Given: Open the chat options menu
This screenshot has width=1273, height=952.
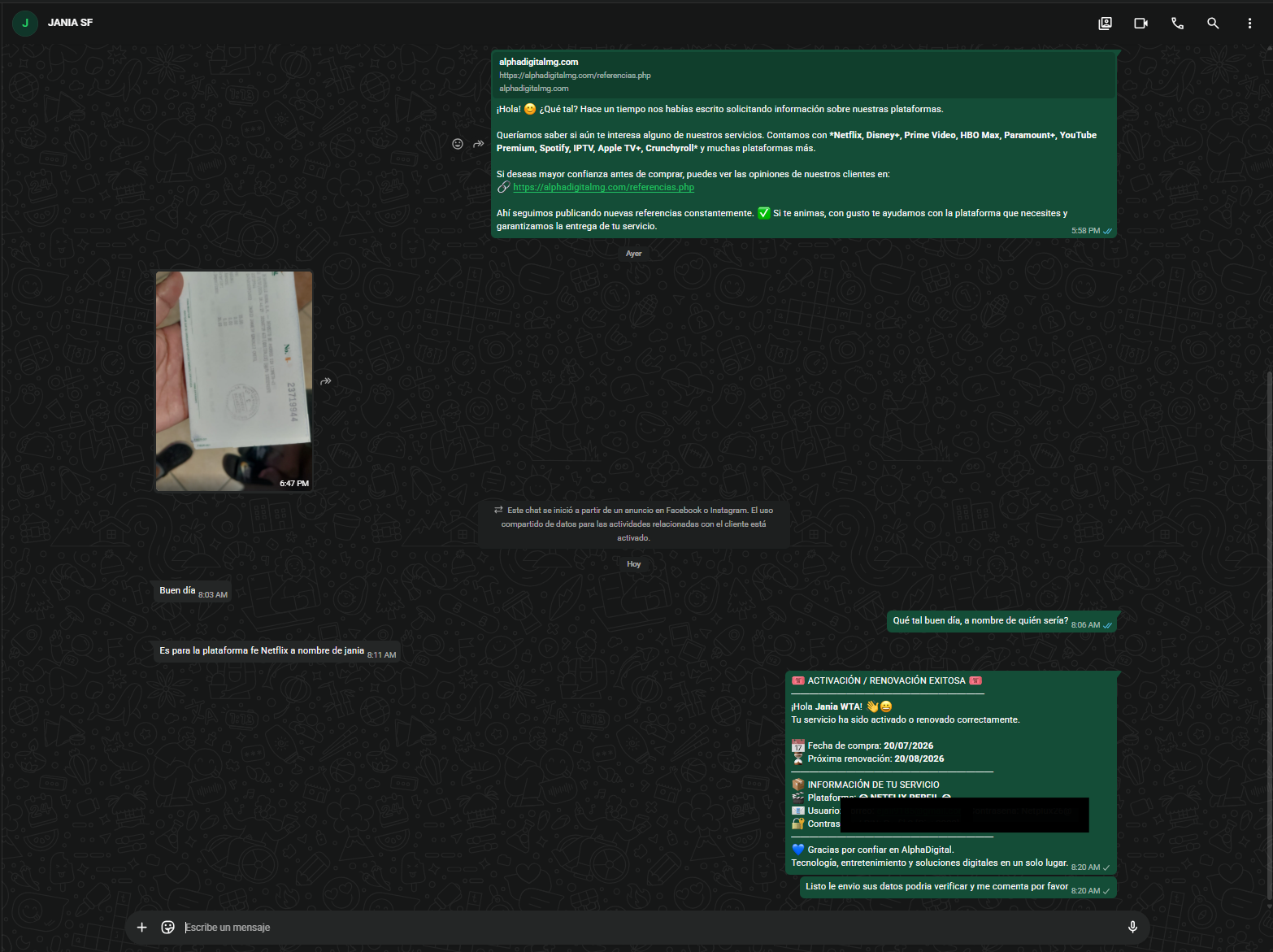Looking at the screenshot, I should [x=1249, y=24].
